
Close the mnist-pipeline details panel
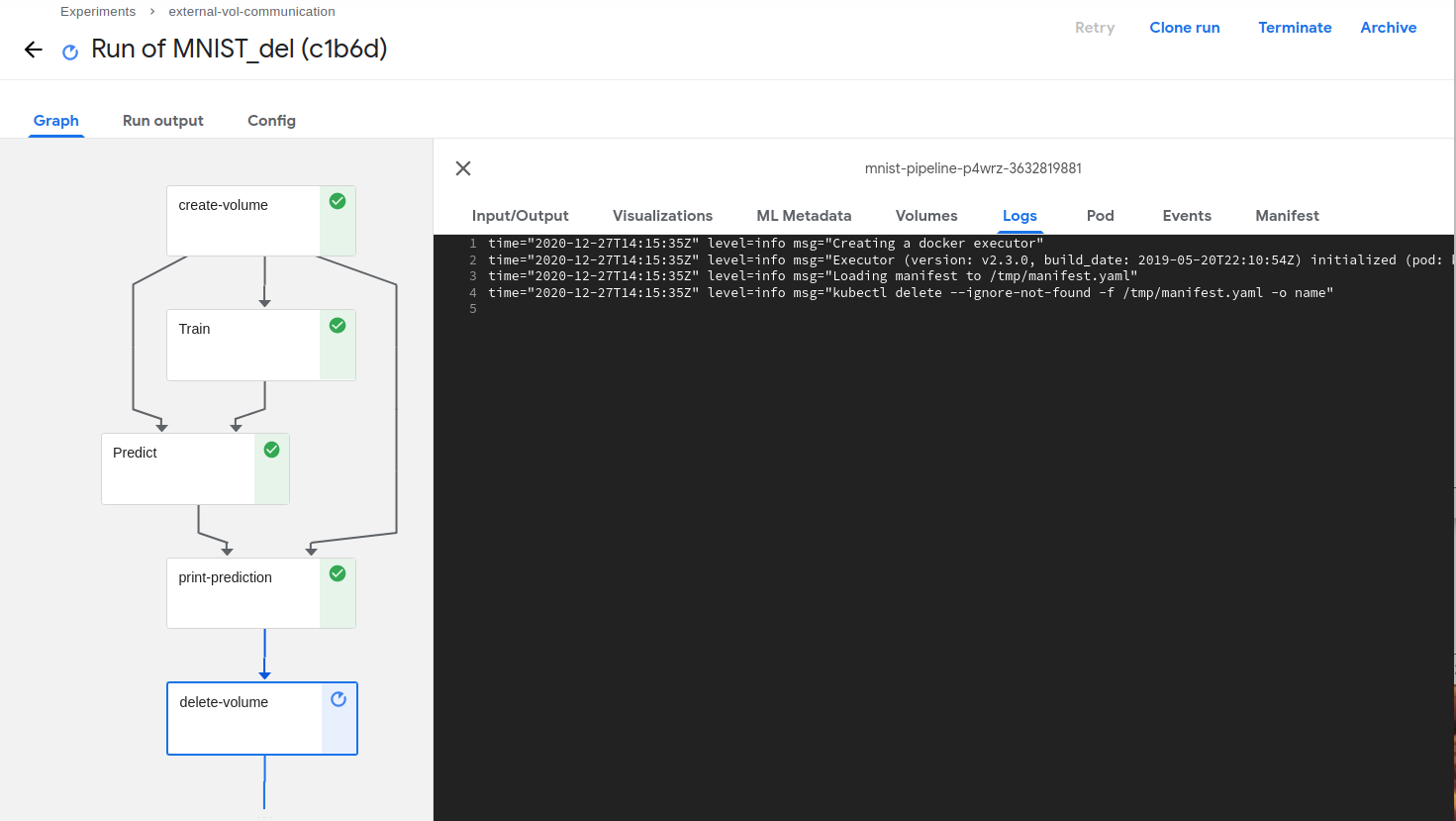462,167
